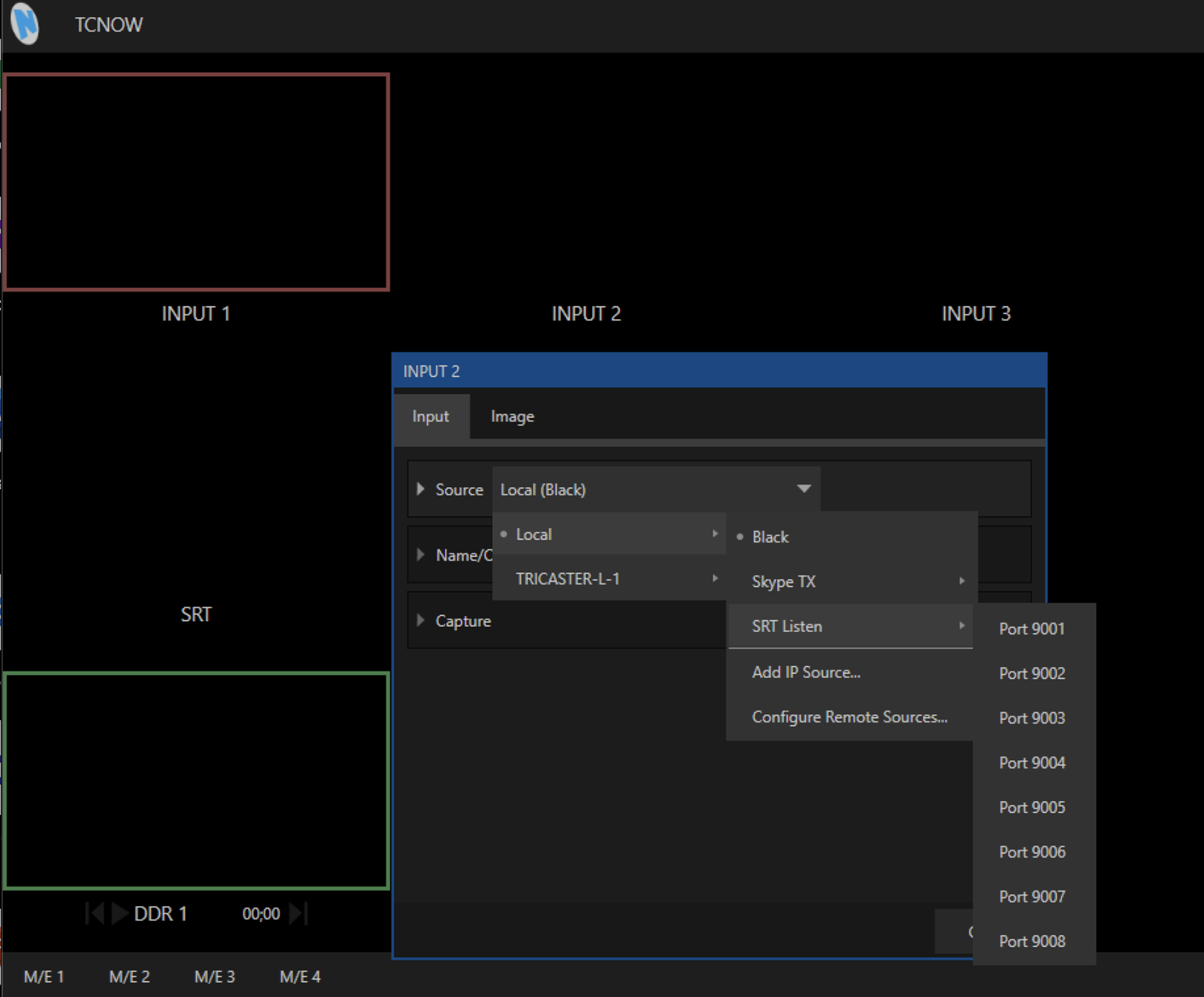Click the Source label in dialog

coord(459,489)
